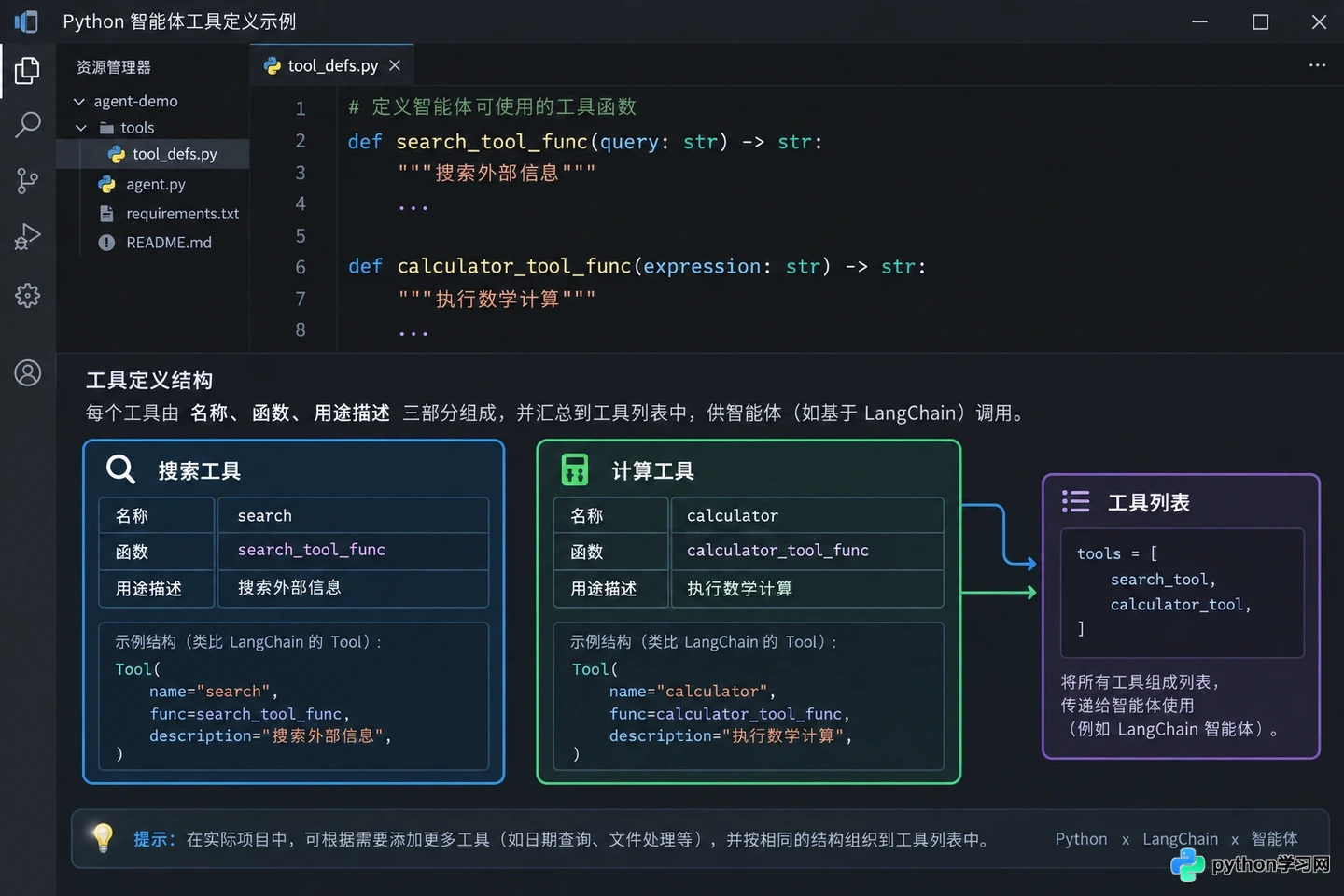This screenshot has height=896, width=1344.
Task: Open the Account profile icon
Action: [28, 373]
